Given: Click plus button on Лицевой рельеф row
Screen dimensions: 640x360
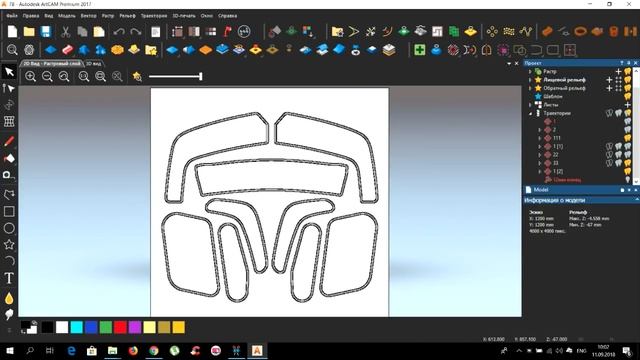Looking at the screenshot, I should tap(609, 80).
